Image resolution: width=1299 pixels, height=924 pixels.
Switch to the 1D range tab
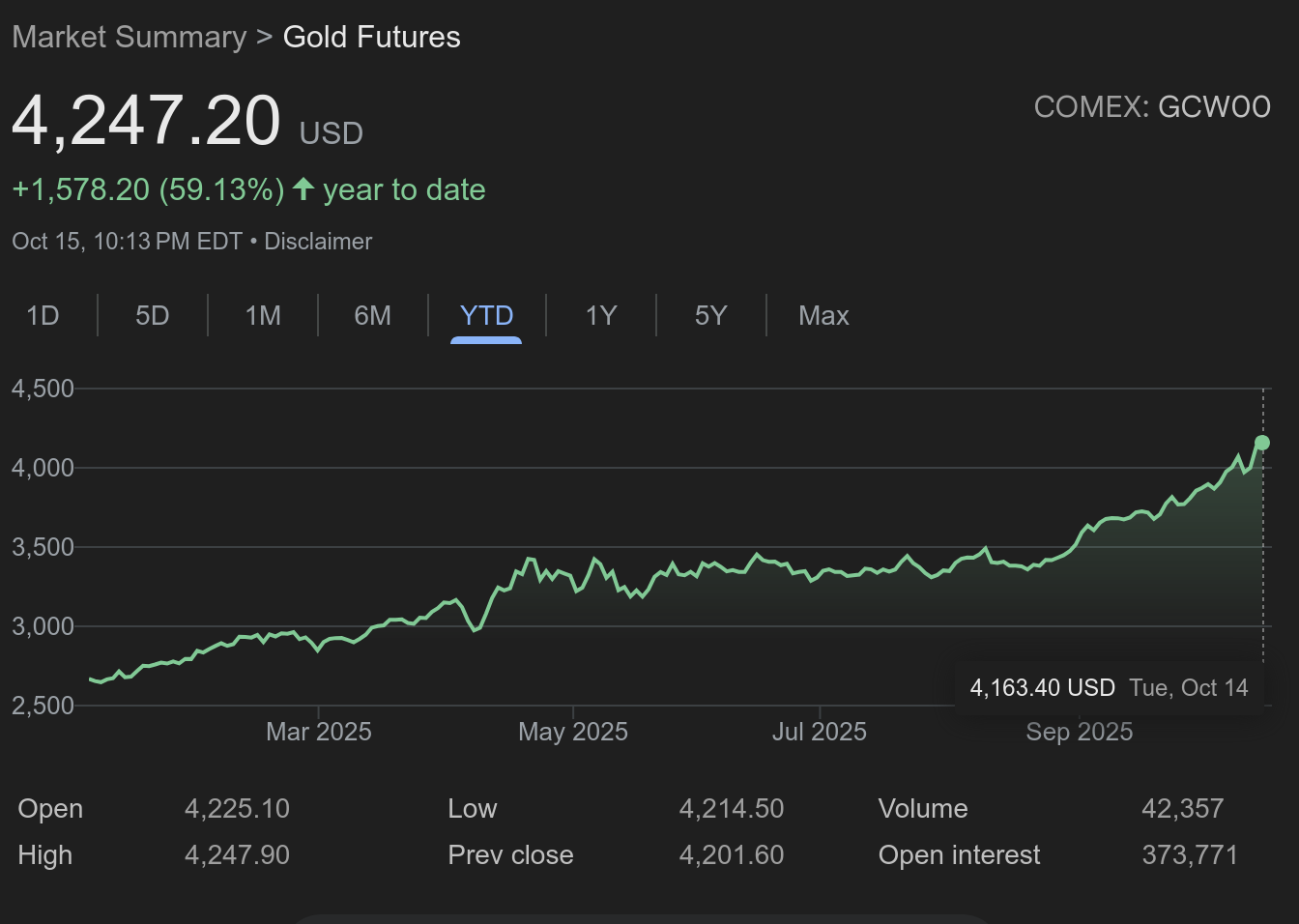[x=43, y=316]
